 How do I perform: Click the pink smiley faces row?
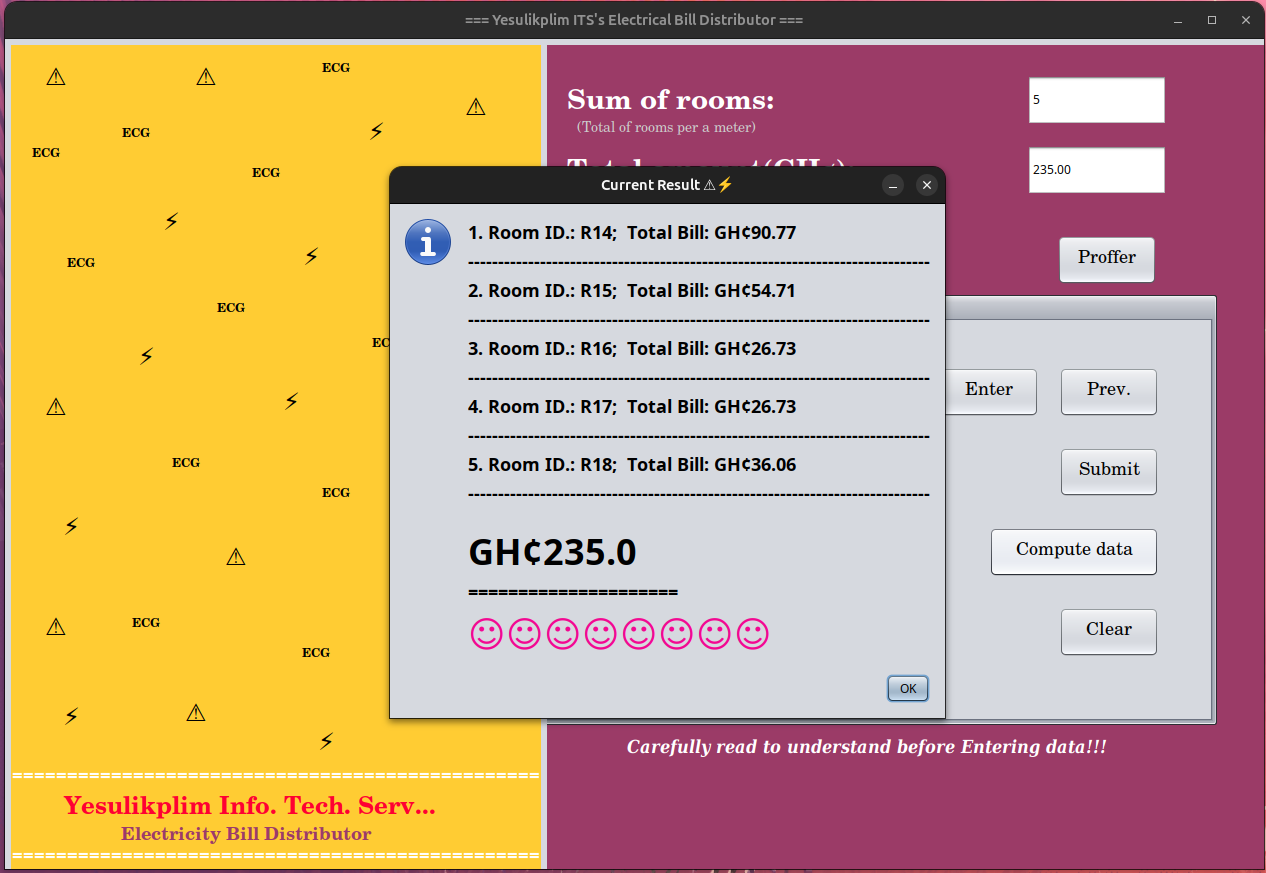tap(618, 634)
